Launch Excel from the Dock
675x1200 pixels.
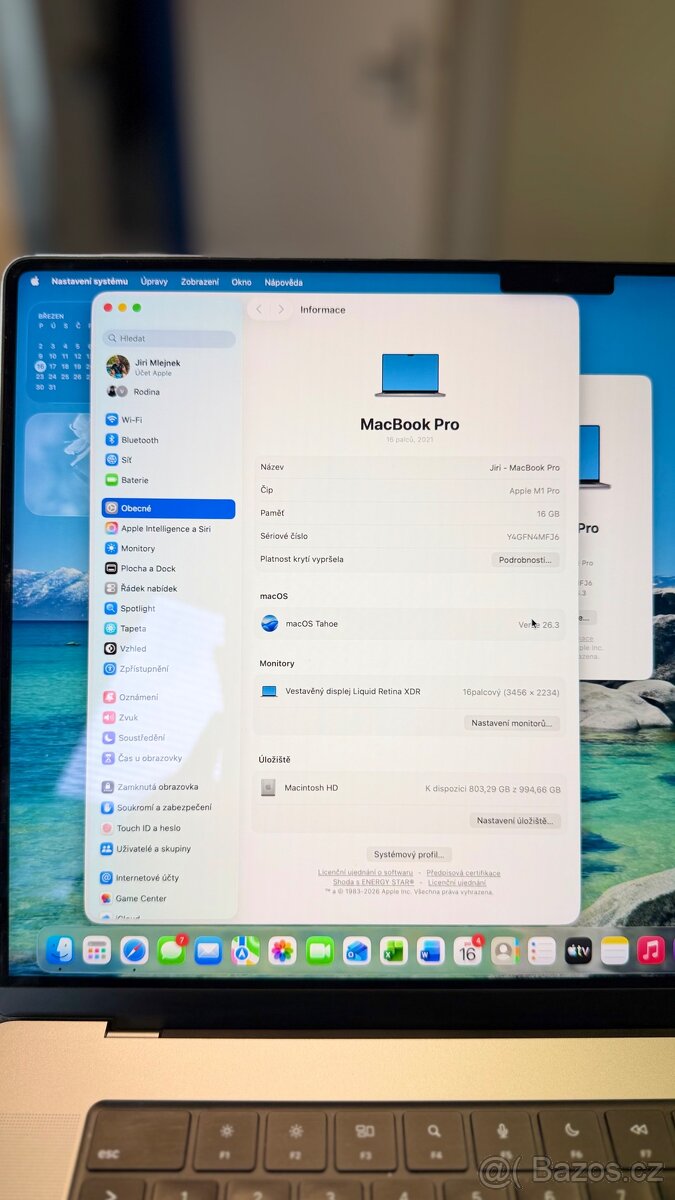coord(393,950)
